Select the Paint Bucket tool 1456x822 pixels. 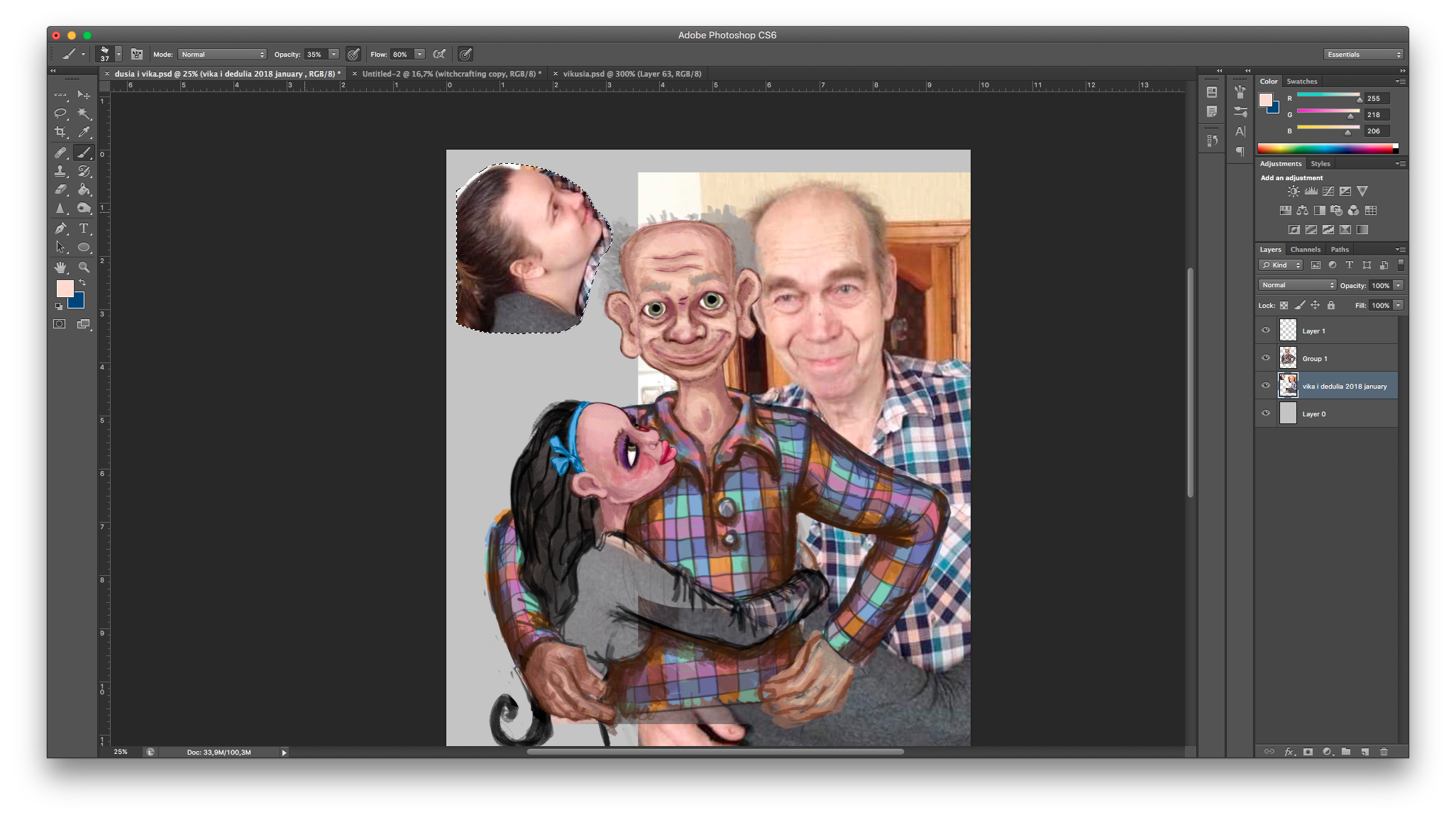[x=84, y=189]
